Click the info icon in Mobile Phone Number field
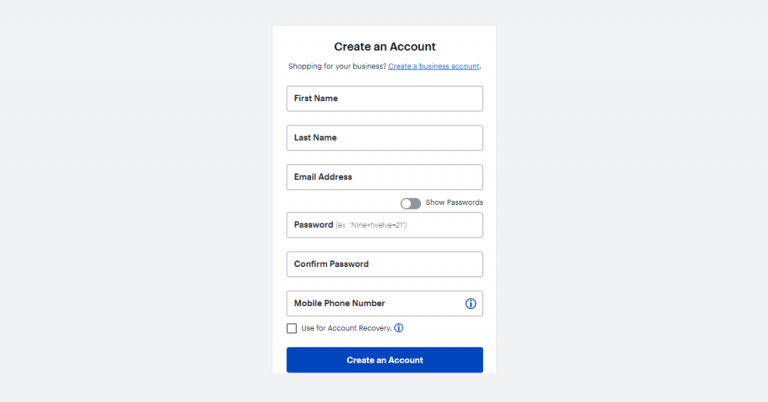The image size is (768, 402). [x=470, y=303]
